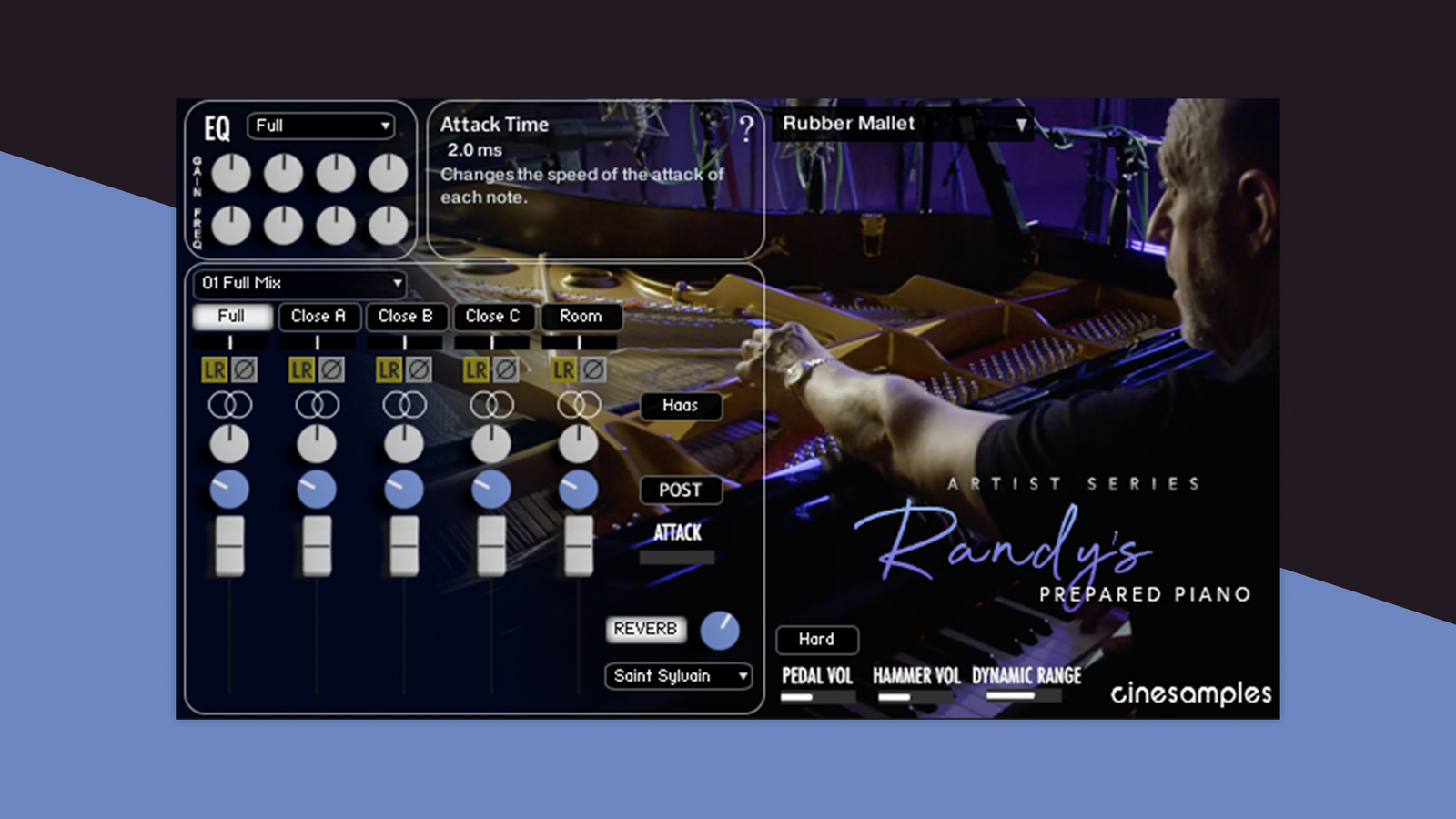The image size is (1456, 819).
Task: Open the EQ Full dropdown
Action: pyautogui.click(x=320, y=126)
